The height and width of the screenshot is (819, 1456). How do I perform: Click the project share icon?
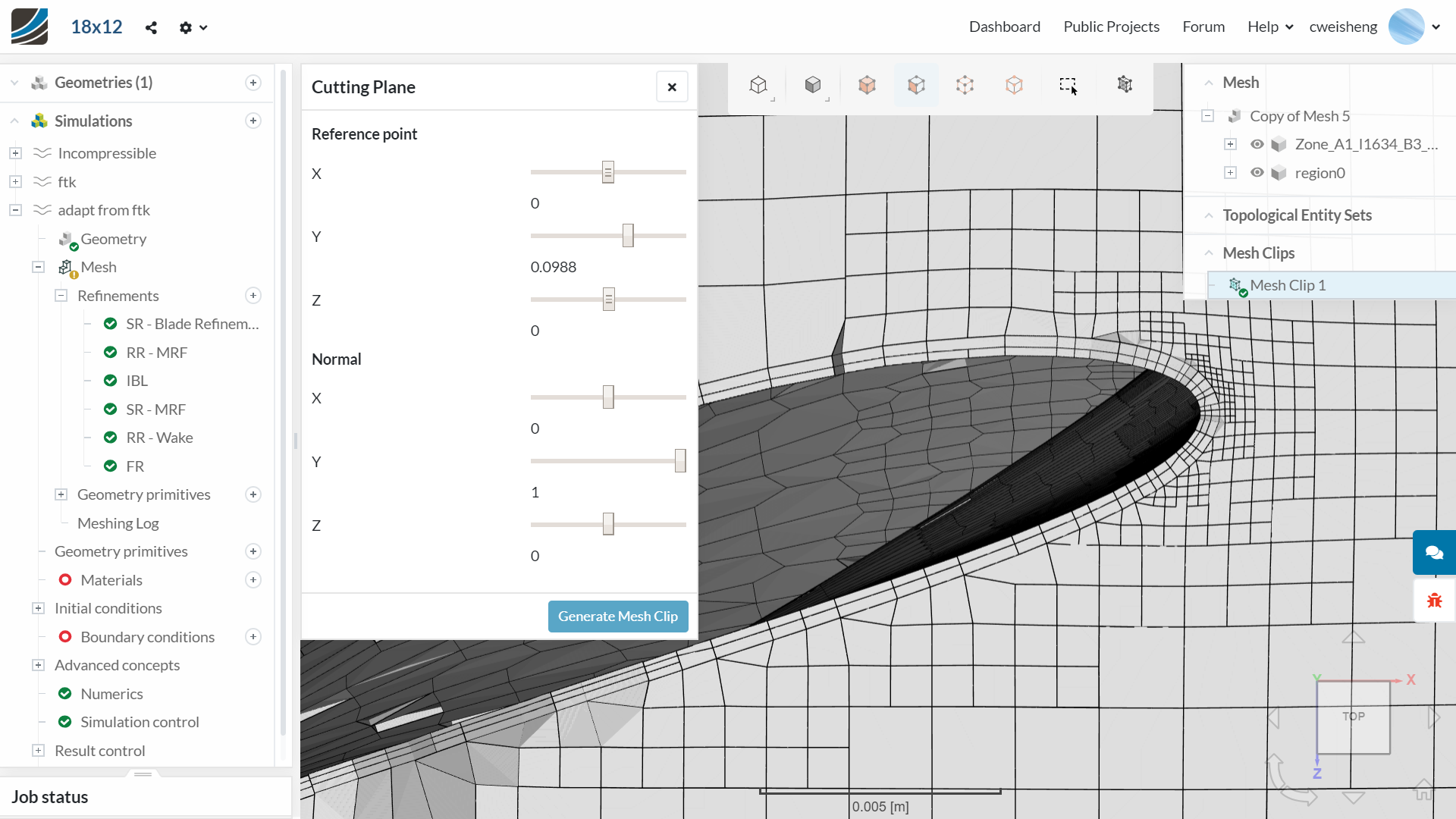pos(151,27)
